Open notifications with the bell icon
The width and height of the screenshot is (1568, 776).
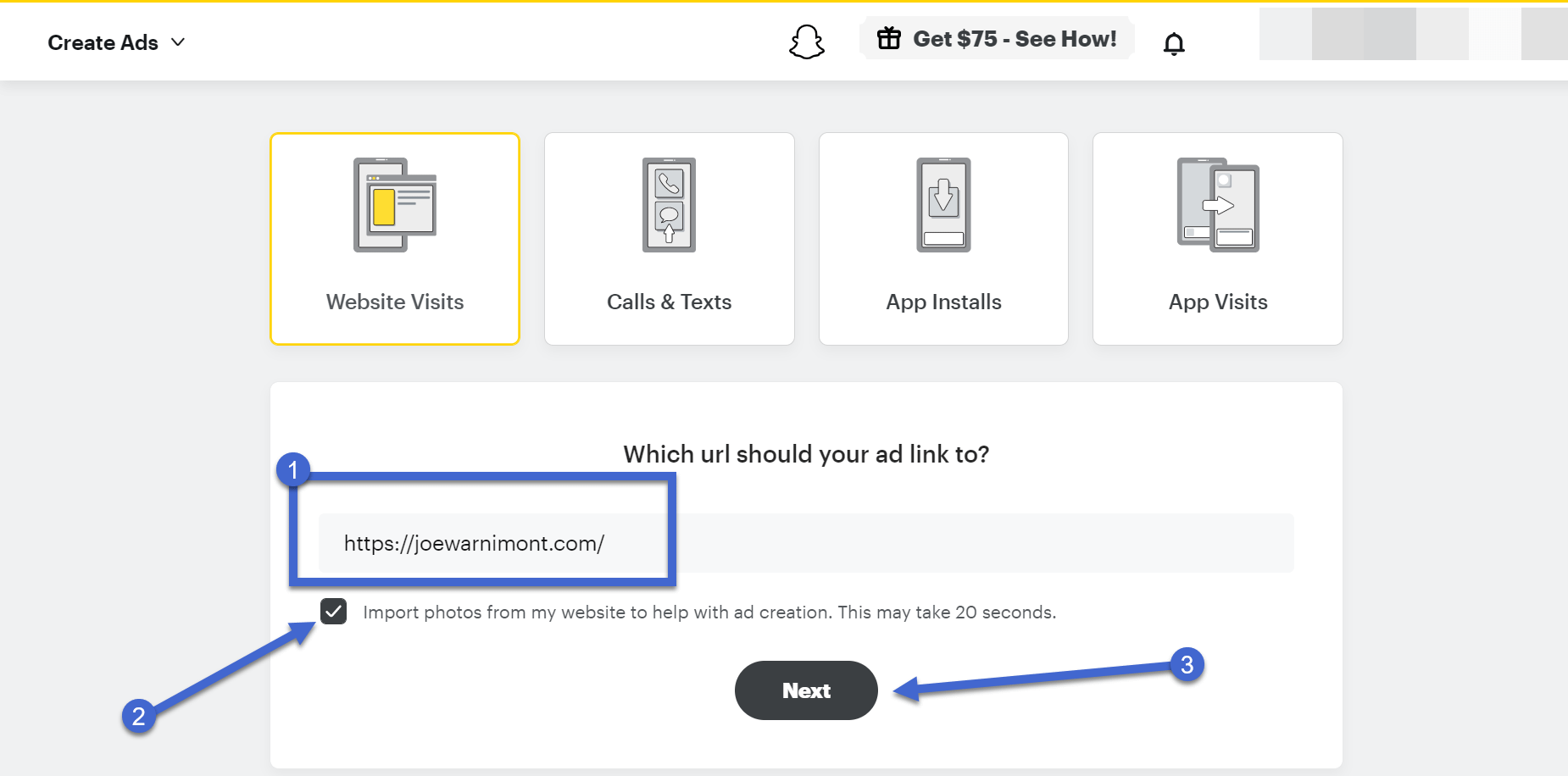coord(1174,43)
